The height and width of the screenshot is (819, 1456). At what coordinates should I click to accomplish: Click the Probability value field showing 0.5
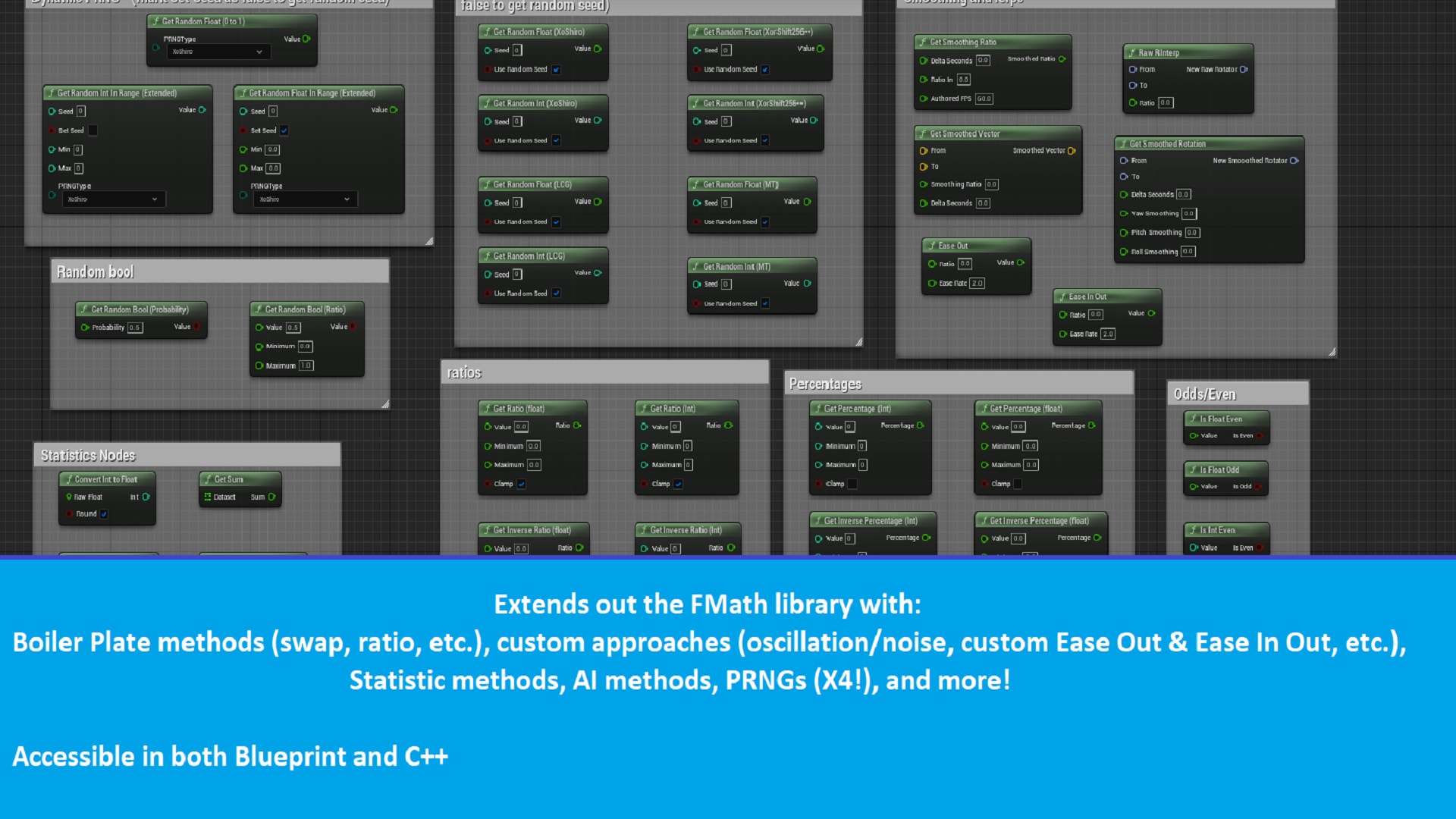pos(134,328)
